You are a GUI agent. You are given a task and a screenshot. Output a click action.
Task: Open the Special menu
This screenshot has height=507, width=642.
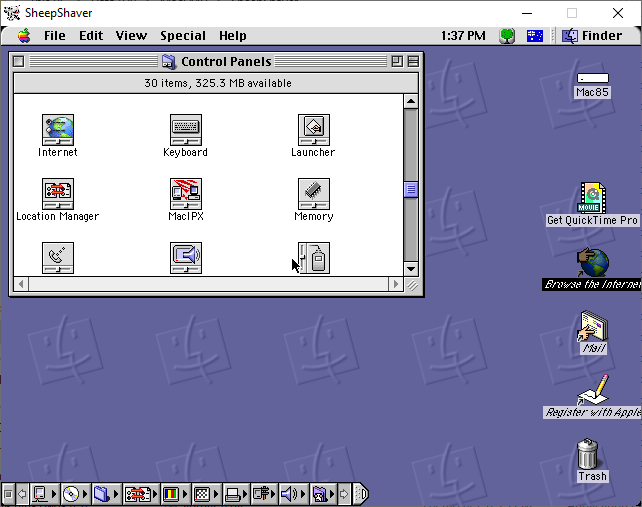(x=183, y=36)
